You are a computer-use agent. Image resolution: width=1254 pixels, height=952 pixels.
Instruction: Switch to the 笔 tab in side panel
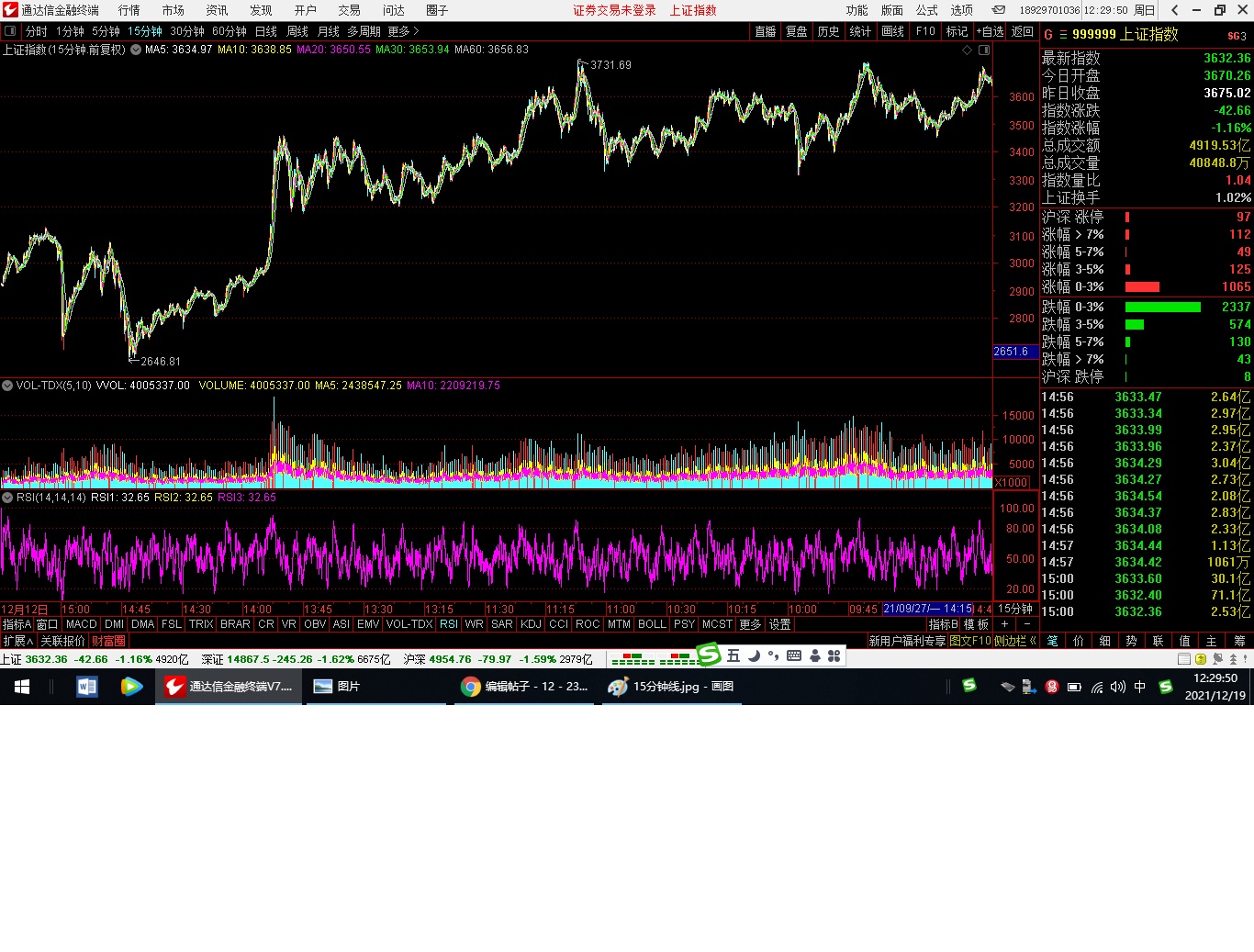pyautogui.click(x=1052, y=641)
